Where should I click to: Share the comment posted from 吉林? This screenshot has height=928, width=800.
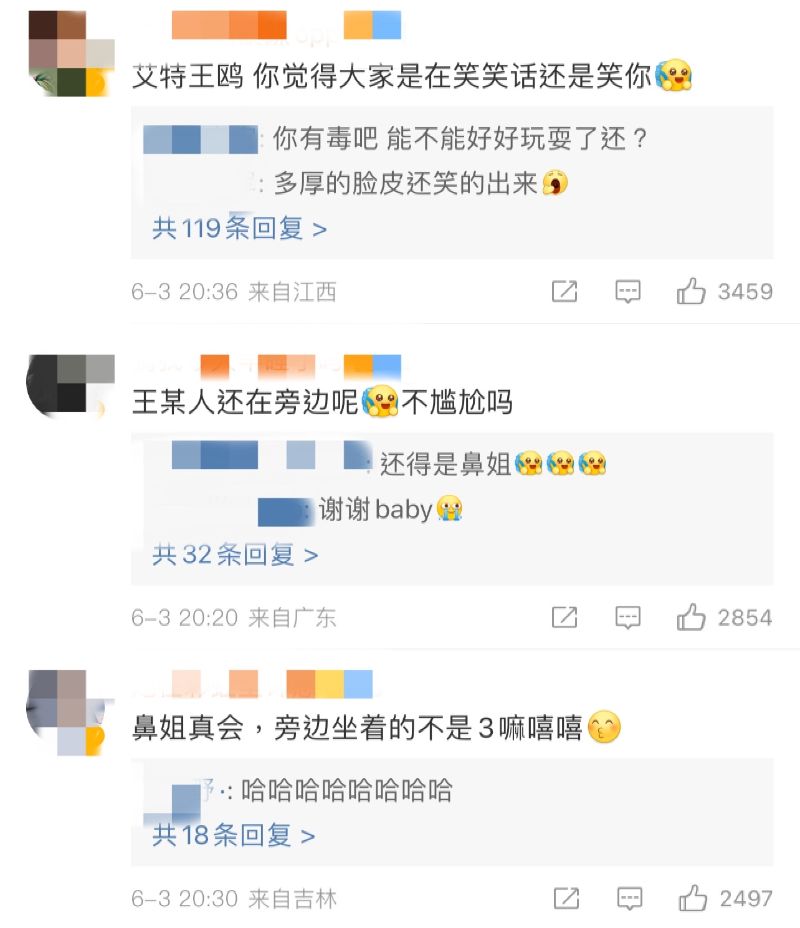[566, 898]
